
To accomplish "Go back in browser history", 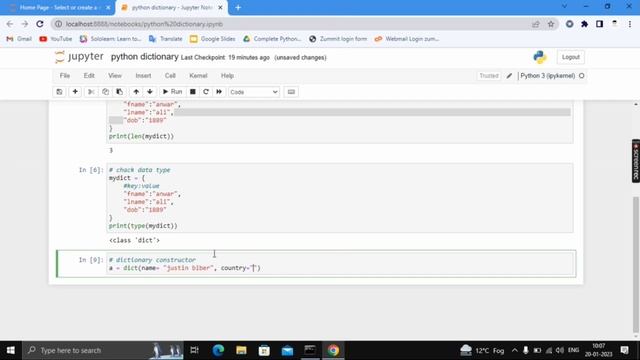I will pyautogui.click(x=10, y=24).
